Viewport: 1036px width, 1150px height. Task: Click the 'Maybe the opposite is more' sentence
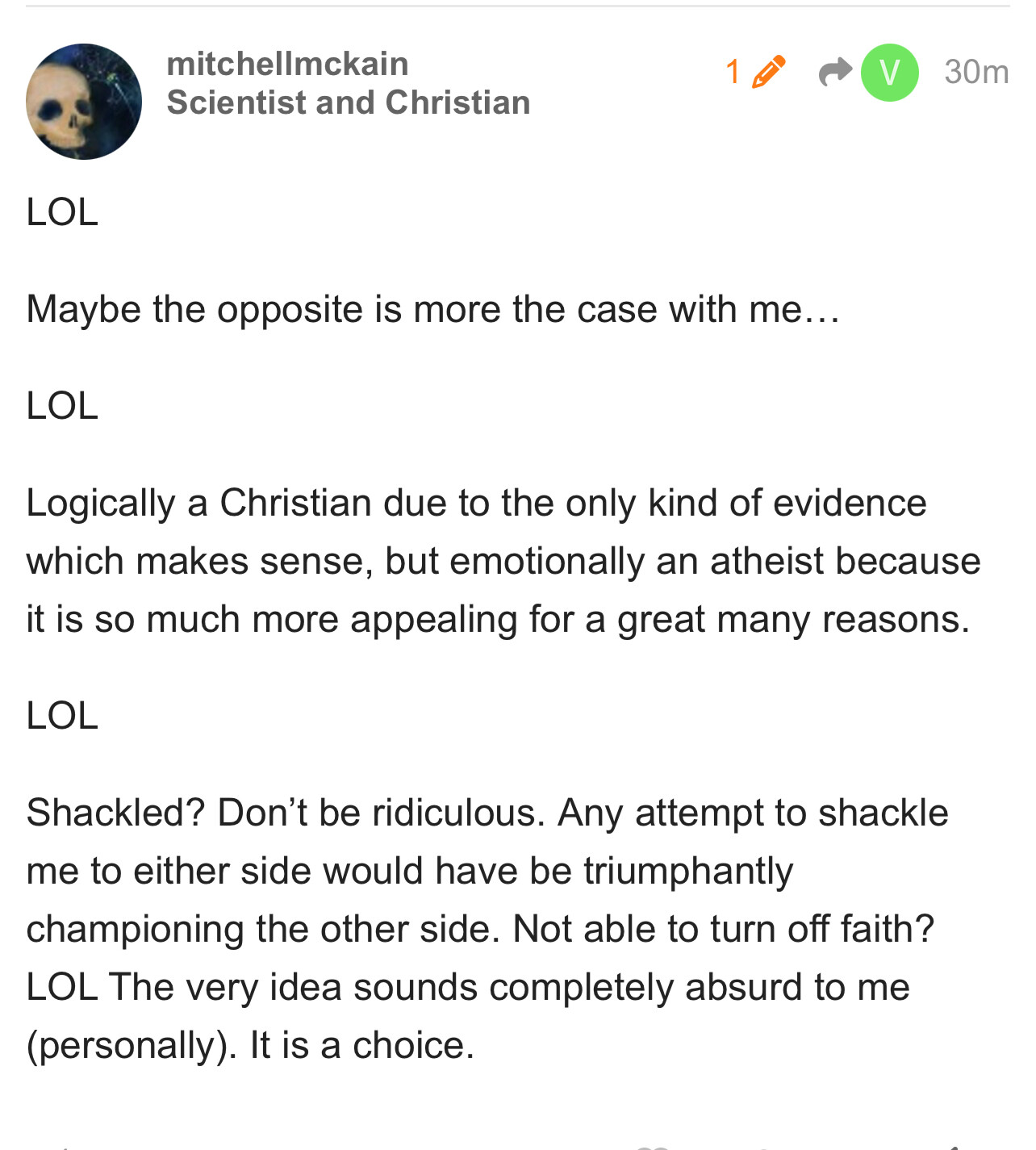(x=432, y=309)
